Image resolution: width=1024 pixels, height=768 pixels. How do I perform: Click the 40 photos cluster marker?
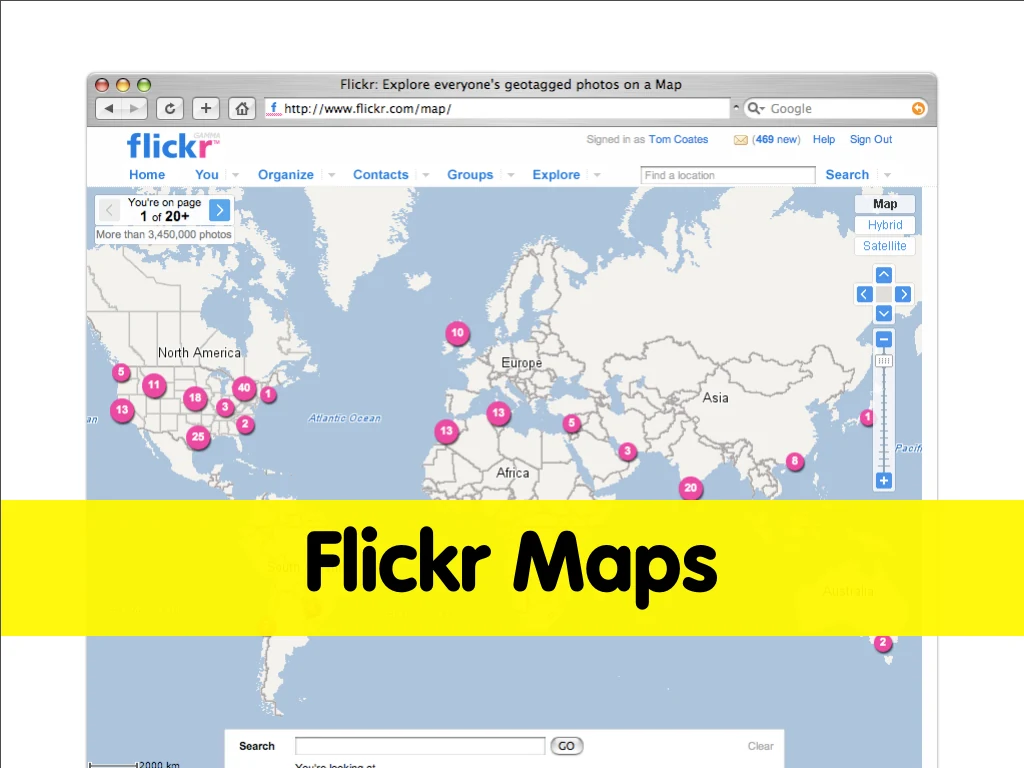click(244, 388)
